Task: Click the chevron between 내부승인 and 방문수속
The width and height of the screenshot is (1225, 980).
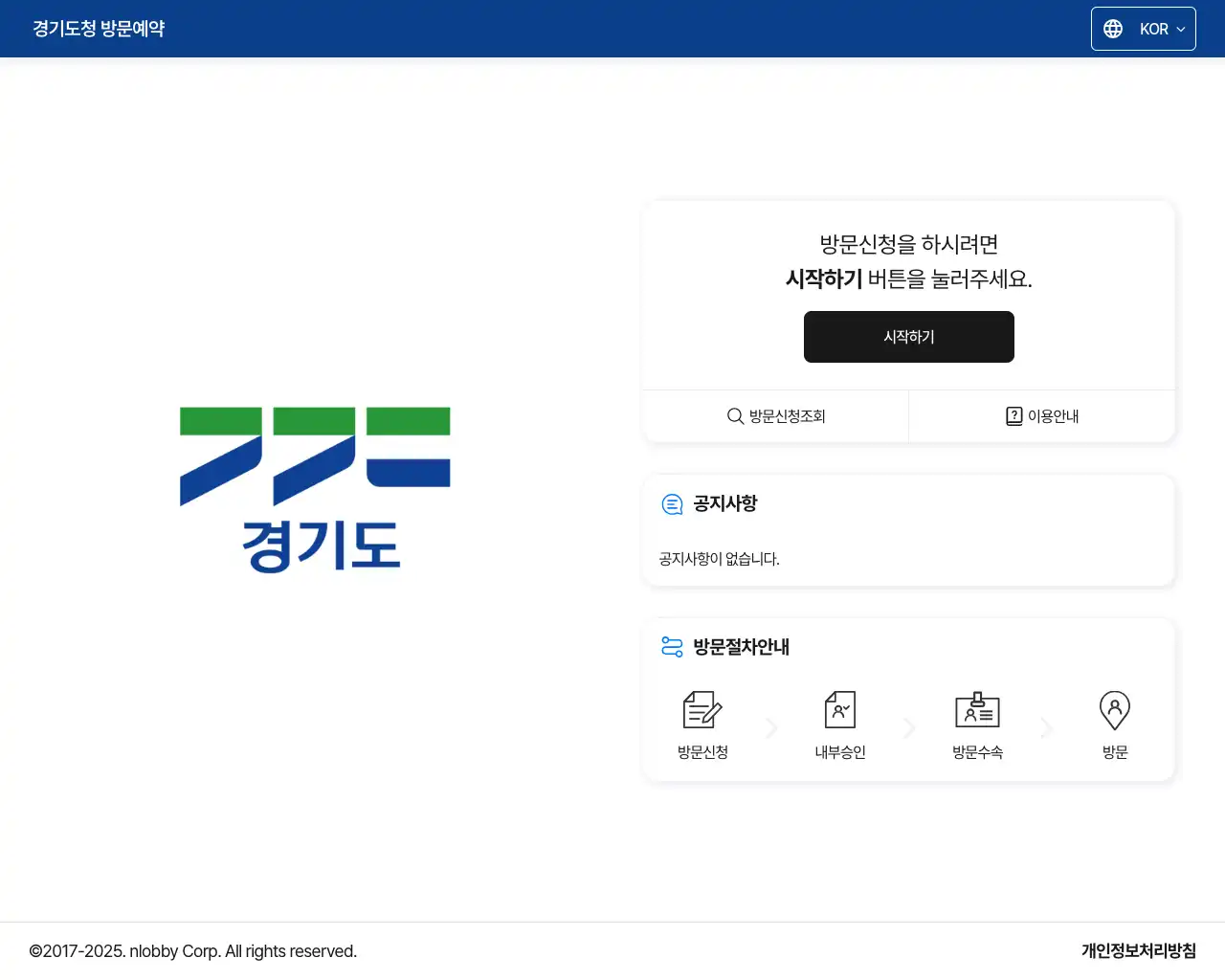Action: 909,728
